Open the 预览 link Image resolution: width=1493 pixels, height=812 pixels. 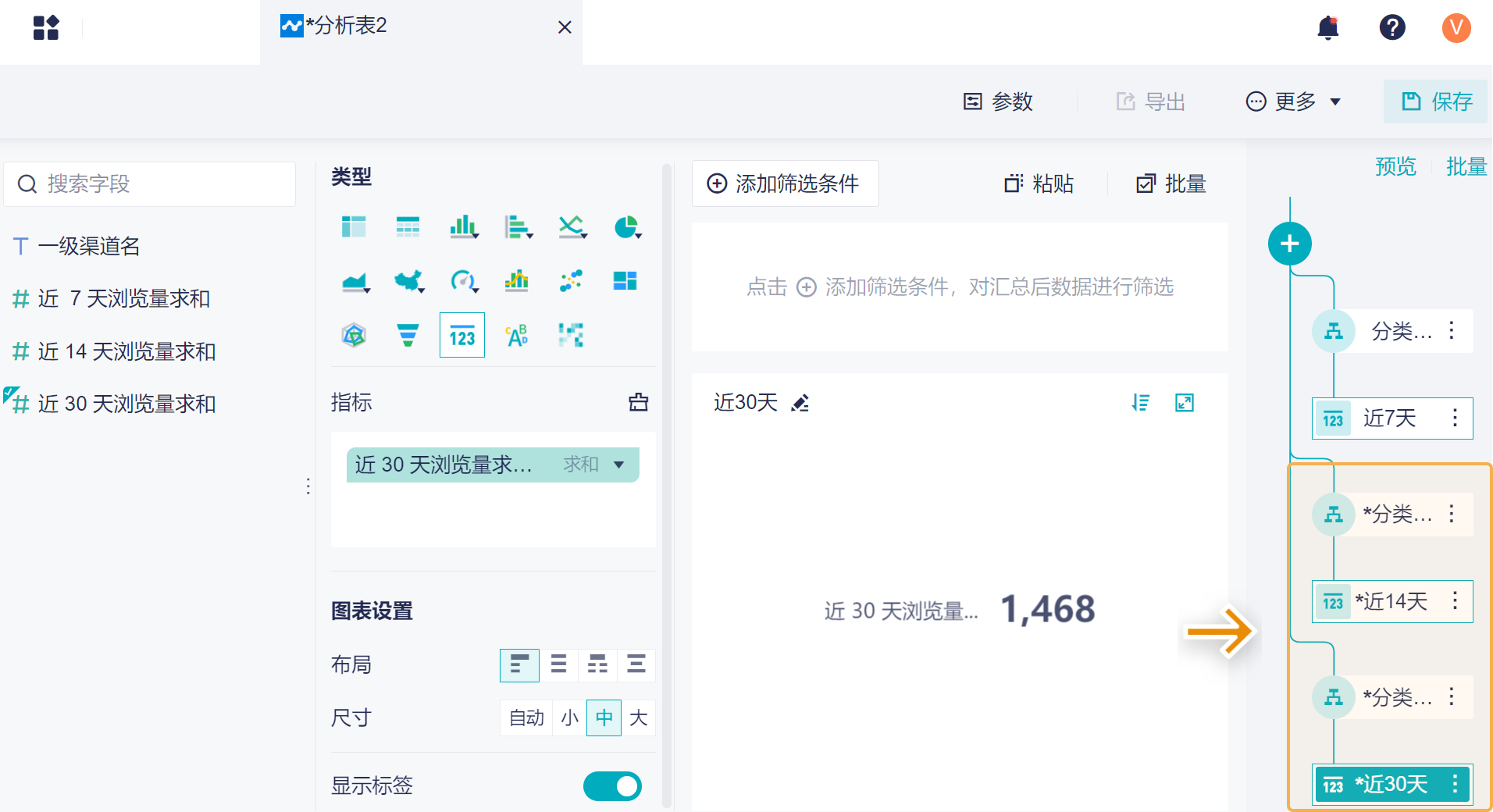click(1395, 166)
